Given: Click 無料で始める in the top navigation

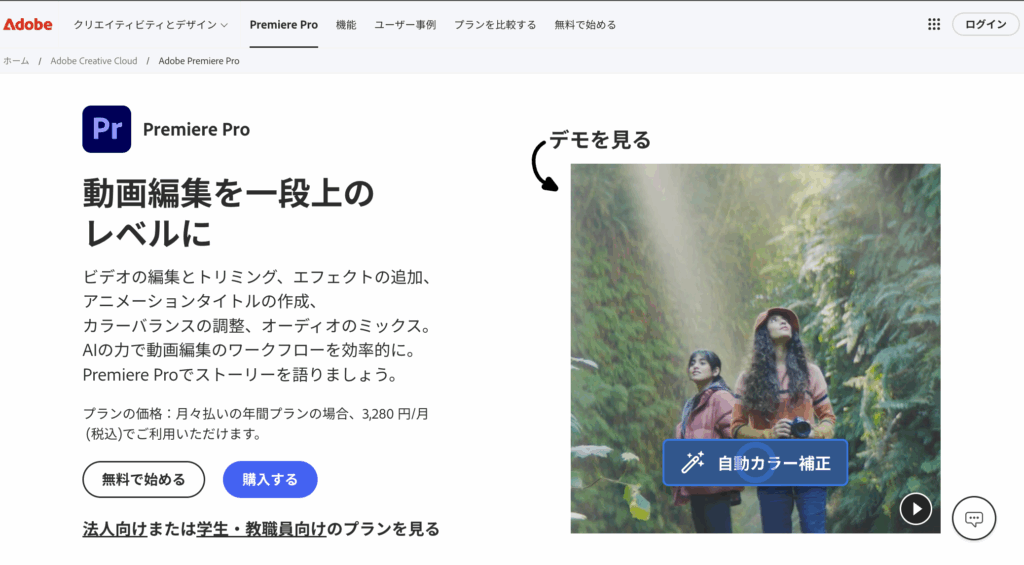Looking at the screenshot, I should point(585,25).
